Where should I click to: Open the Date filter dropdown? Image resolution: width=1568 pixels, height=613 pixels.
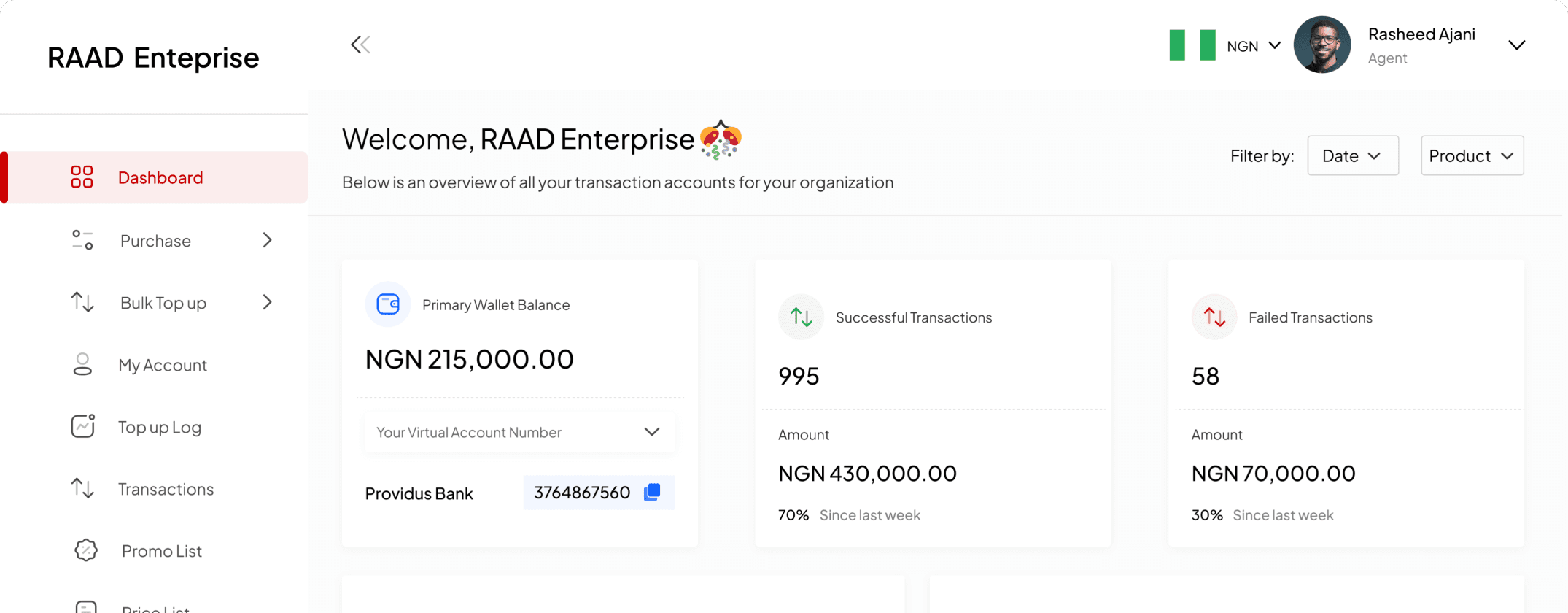click(1353, 155)
